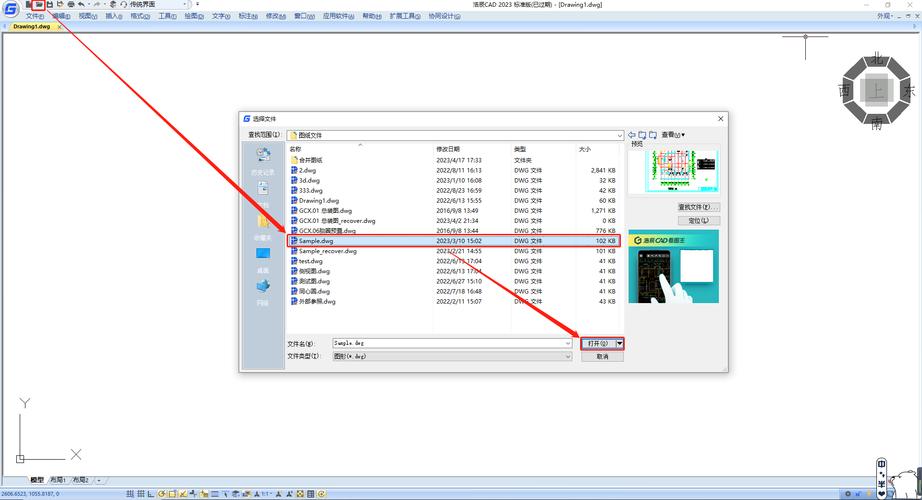Viewport: 922px width, 500px height.
Task: Expand the 查找范围 folder dropdown
Action: (619, 135)
